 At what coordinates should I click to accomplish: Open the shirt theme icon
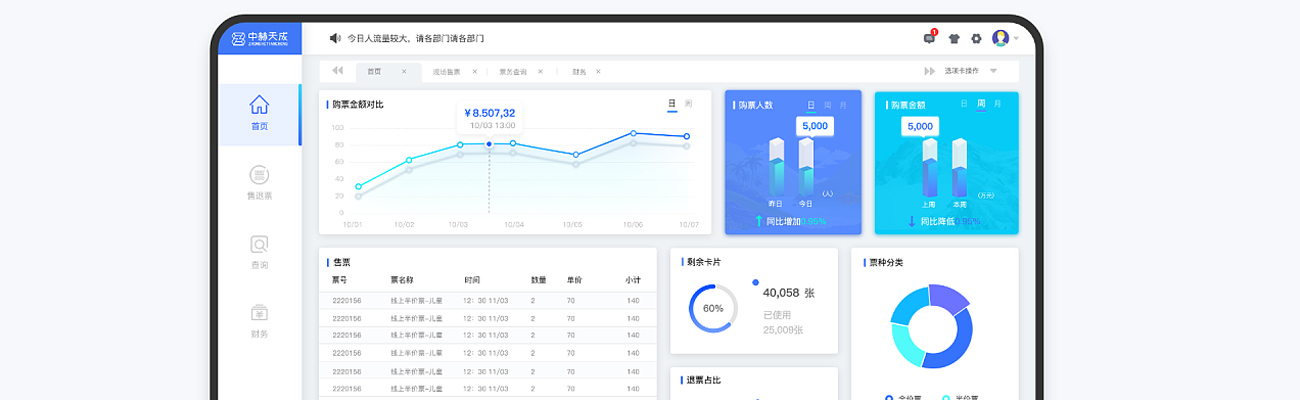pyautogui.click(x=954, y=38)
